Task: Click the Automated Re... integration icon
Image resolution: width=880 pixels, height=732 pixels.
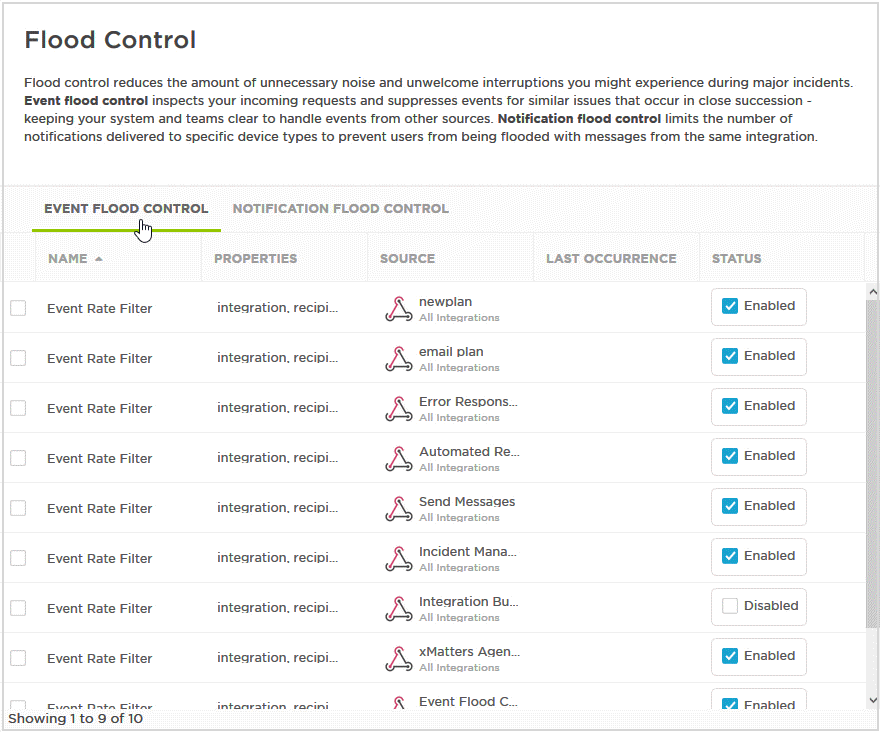Action: coord(399,458)
